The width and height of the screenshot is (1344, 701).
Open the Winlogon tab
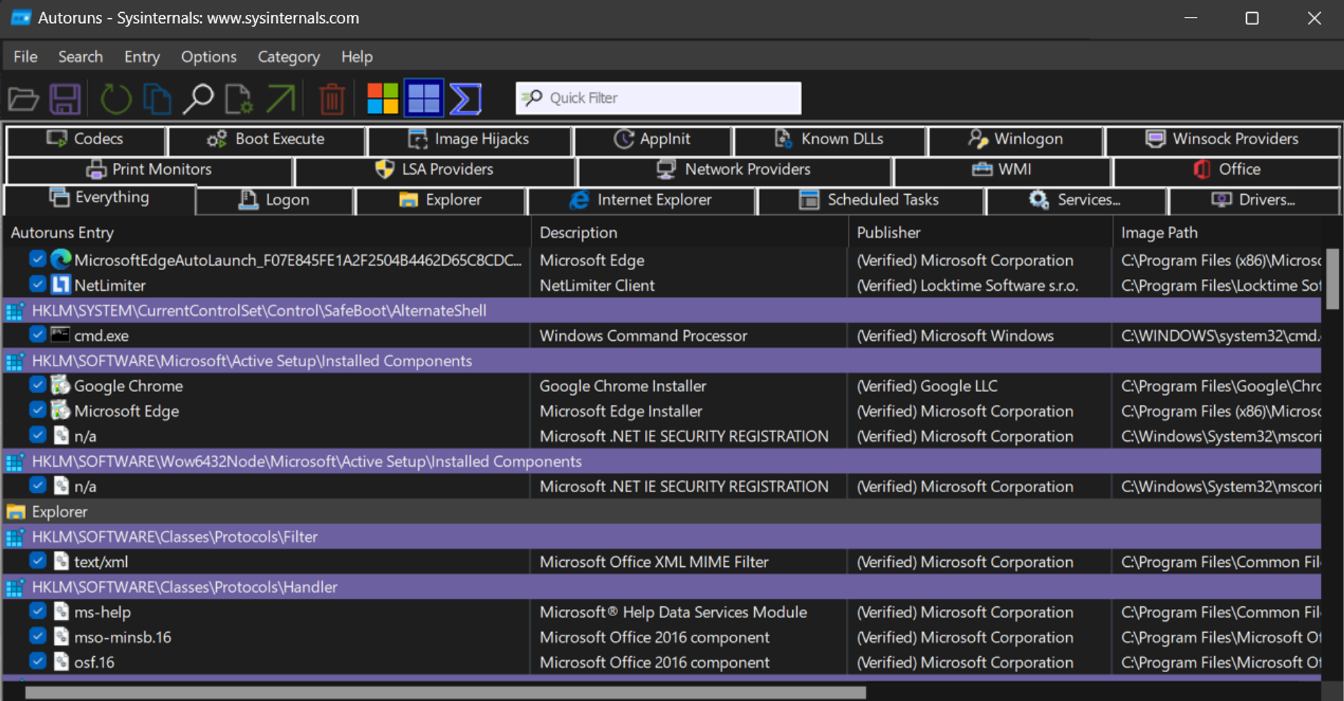[1015, 139]
